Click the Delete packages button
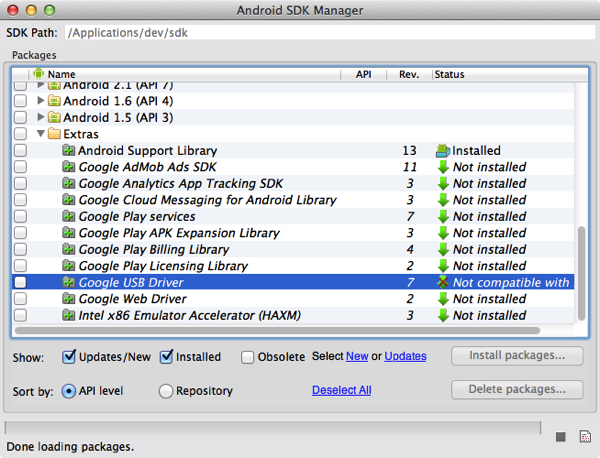 point(517,390)
